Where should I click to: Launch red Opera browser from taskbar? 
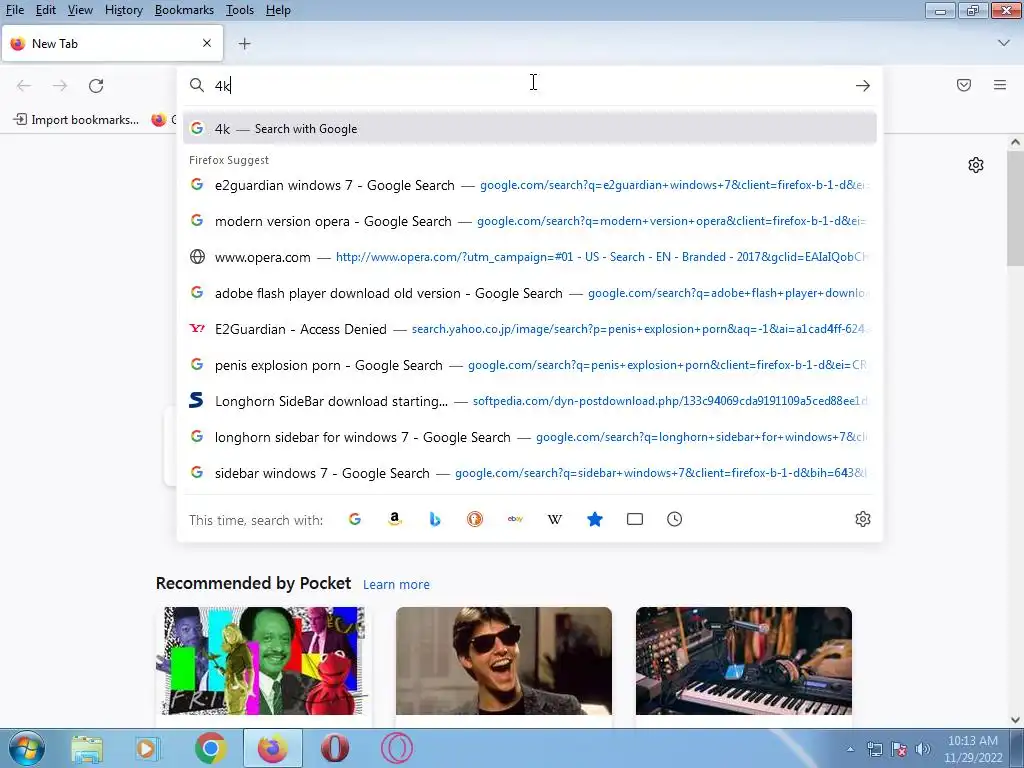point(334,748)
